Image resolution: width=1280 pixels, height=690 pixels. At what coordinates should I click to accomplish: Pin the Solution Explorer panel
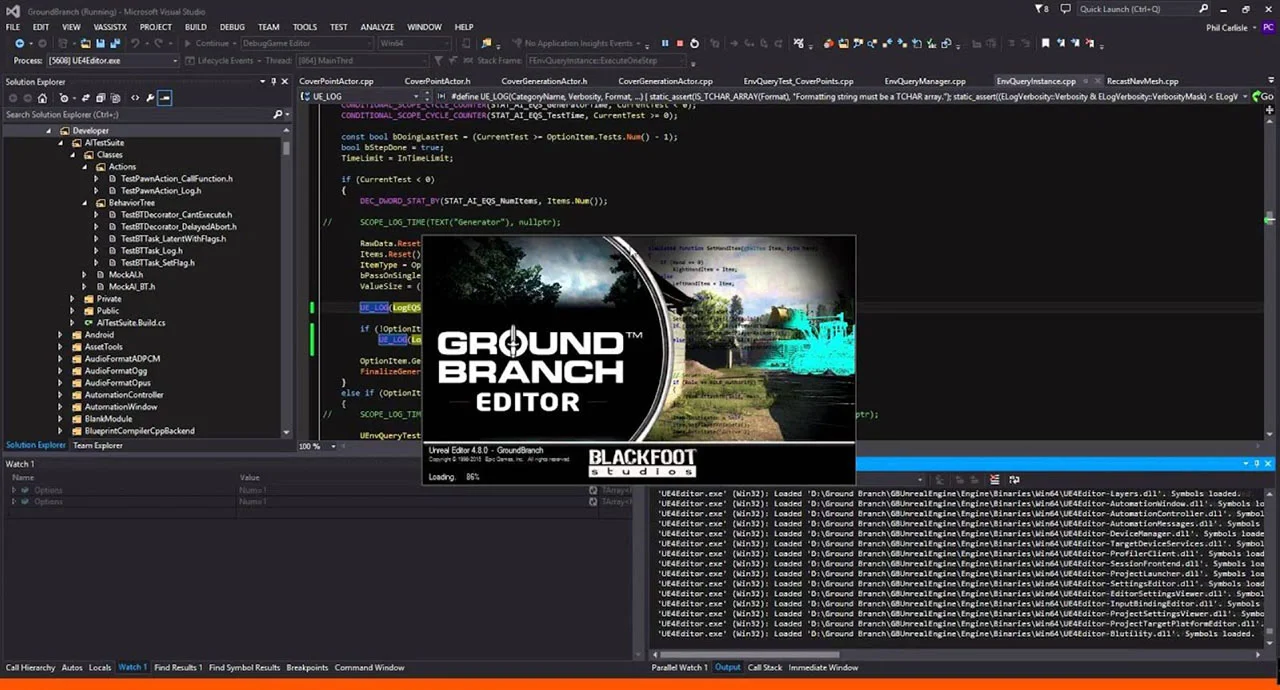click(x=272, y=82)
